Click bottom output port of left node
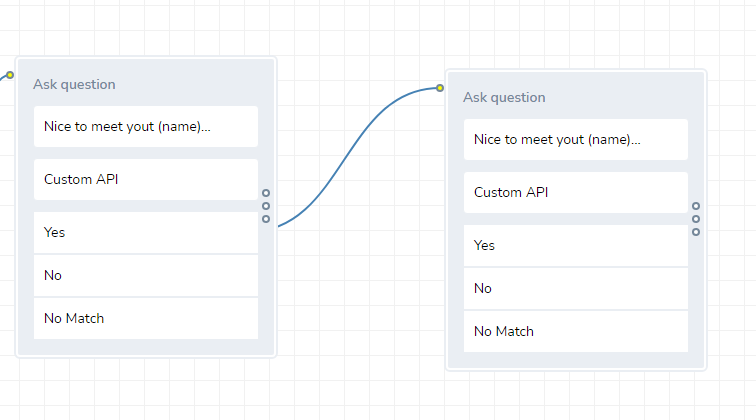The height and width of the screenshot is (420, 756). point(266,219)
